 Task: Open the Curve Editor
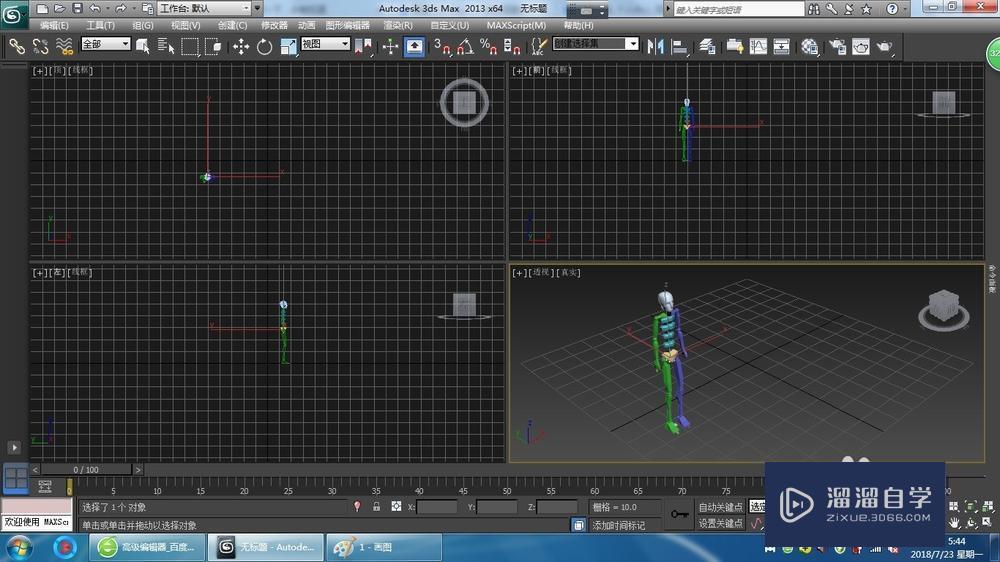tap(758, 47)
